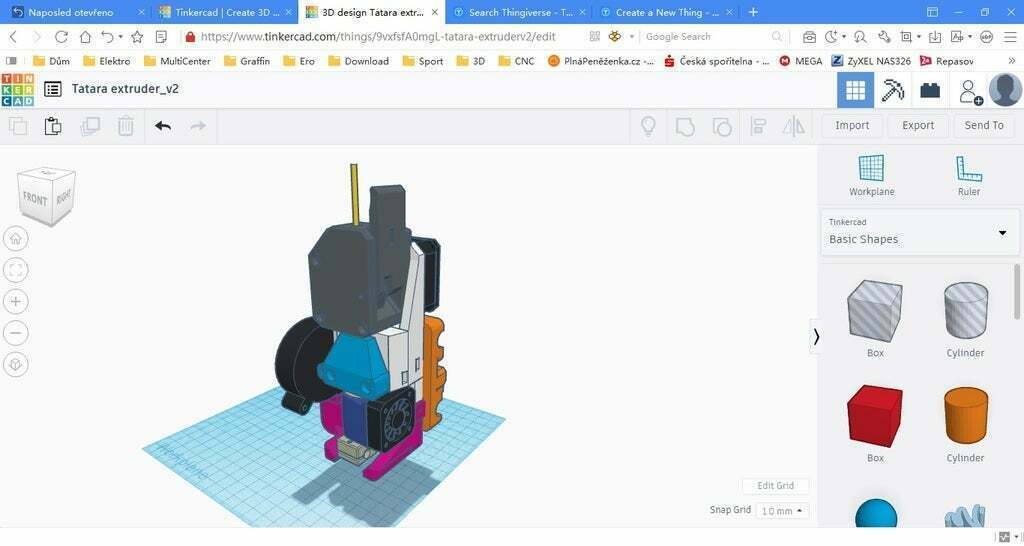This screenshot has height=546, width=1024.
Task: Switch to the Create a New Thing tab
Action: tap(667, 12)
